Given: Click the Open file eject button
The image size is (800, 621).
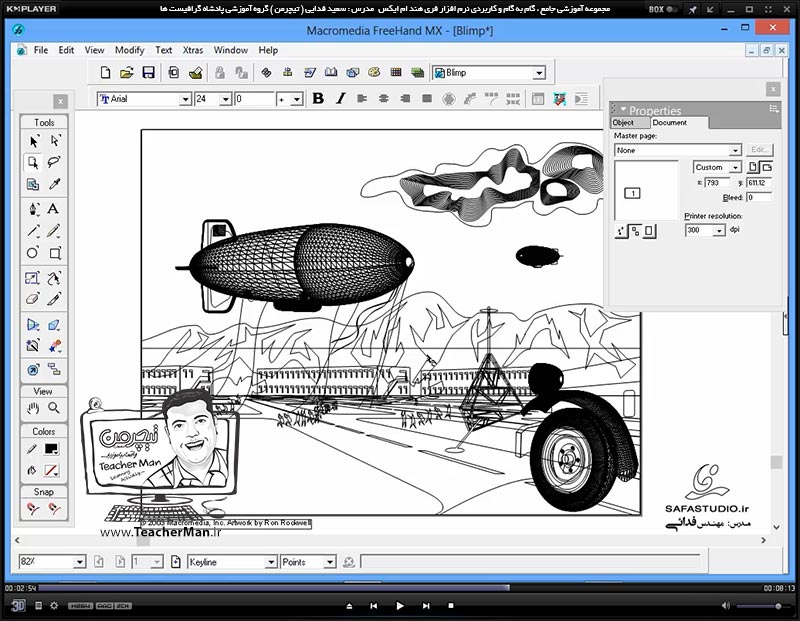Looking at the screenshot, I should coord(349,606).
